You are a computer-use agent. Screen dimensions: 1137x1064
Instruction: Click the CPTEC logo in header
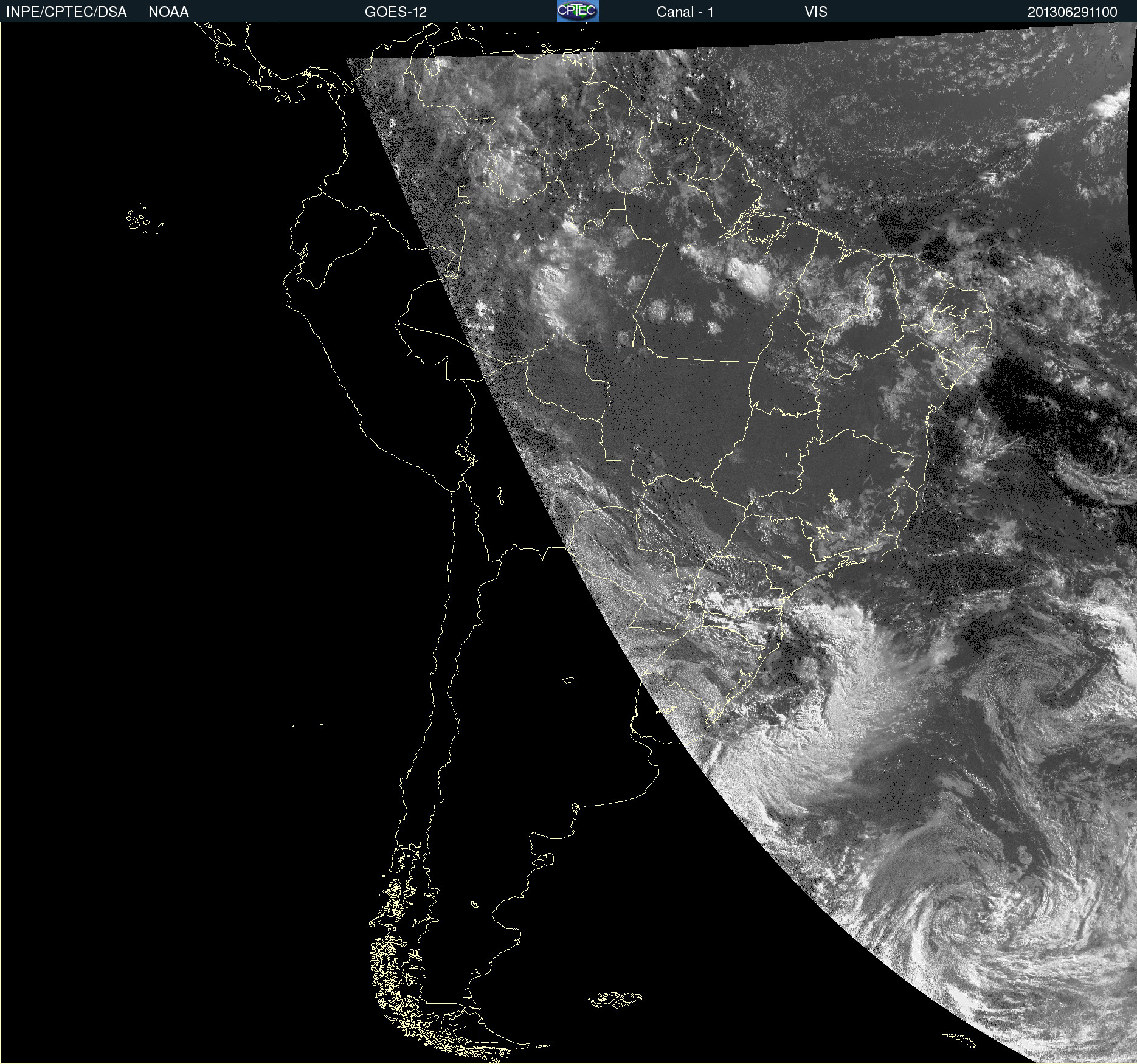point(578,11)
